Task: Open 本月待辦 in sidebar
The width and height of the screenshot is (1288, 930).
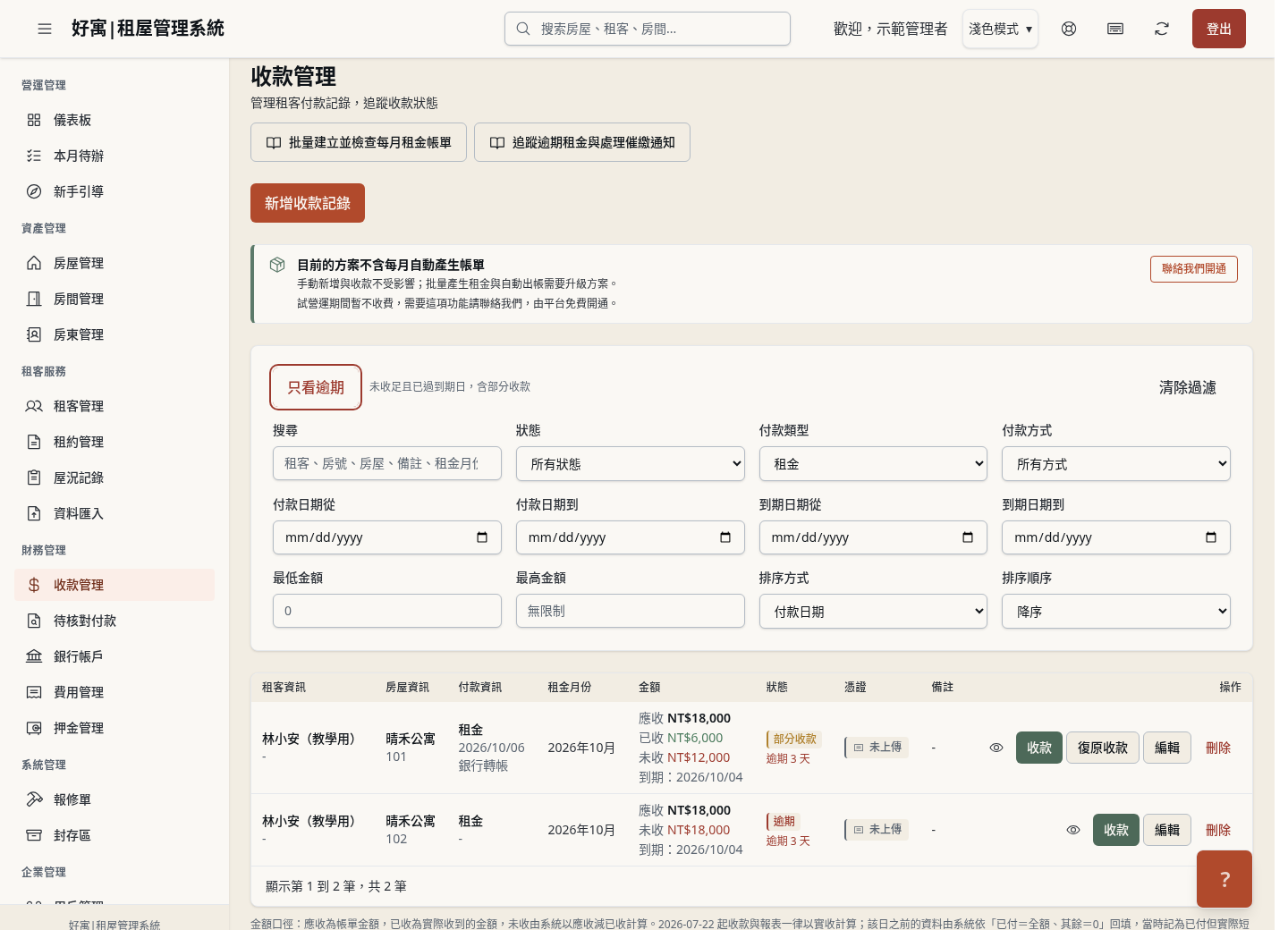Action: coord(114,156)
